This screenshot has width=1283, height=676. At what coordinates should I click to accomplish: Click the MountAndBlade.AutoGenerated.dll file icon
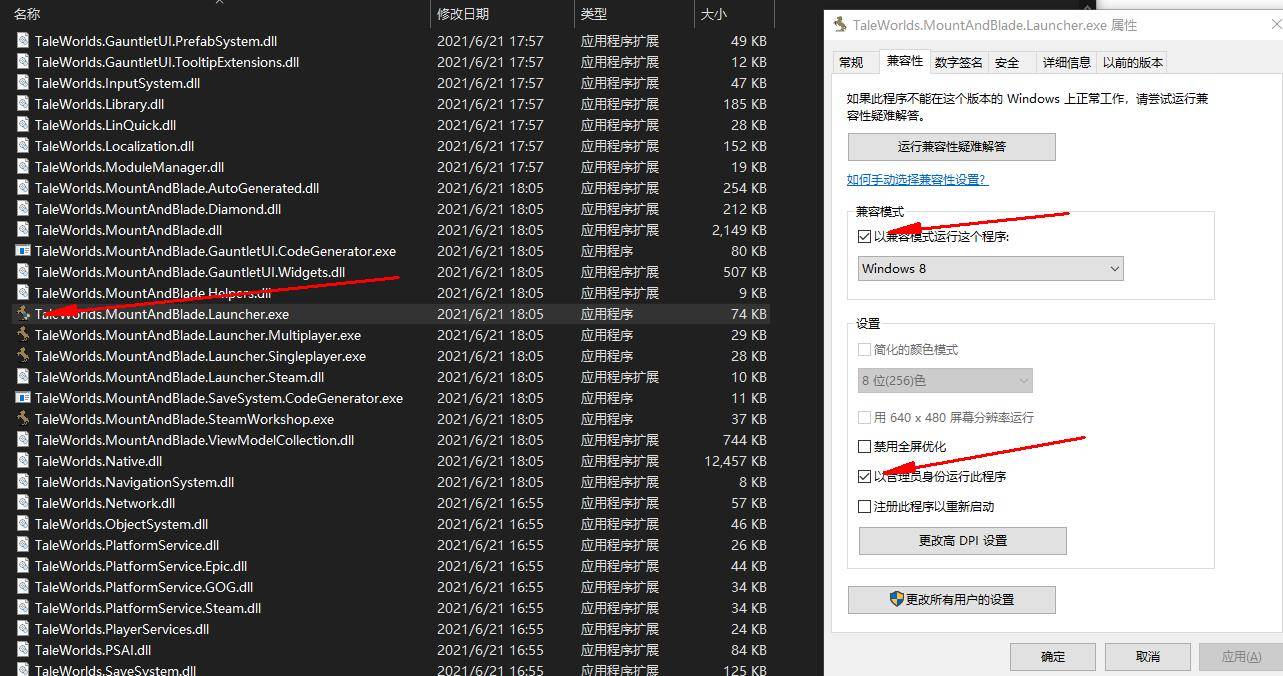23,188
